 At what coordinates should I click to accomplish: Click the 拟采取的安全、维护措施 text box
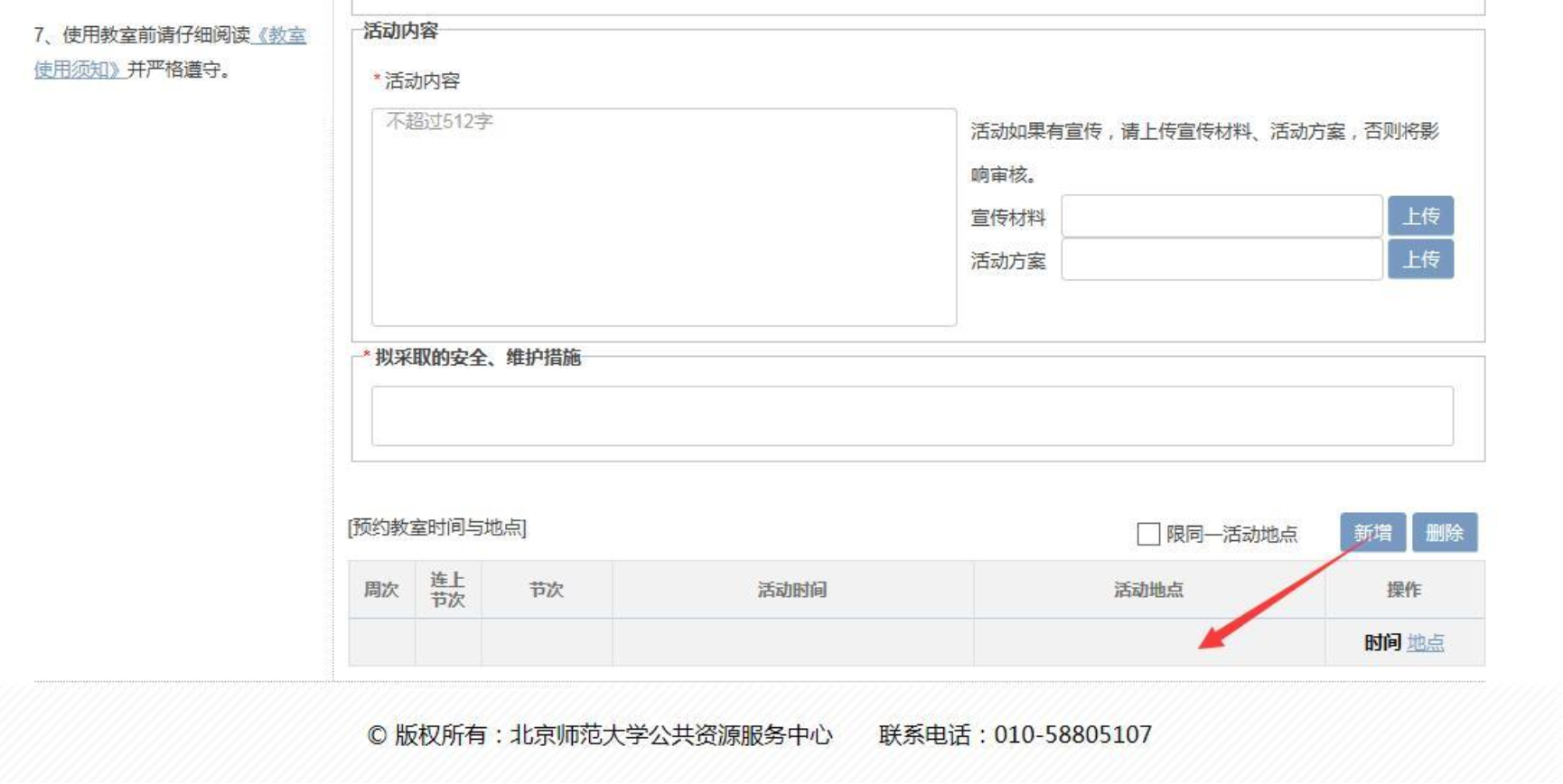click(912, 415)
